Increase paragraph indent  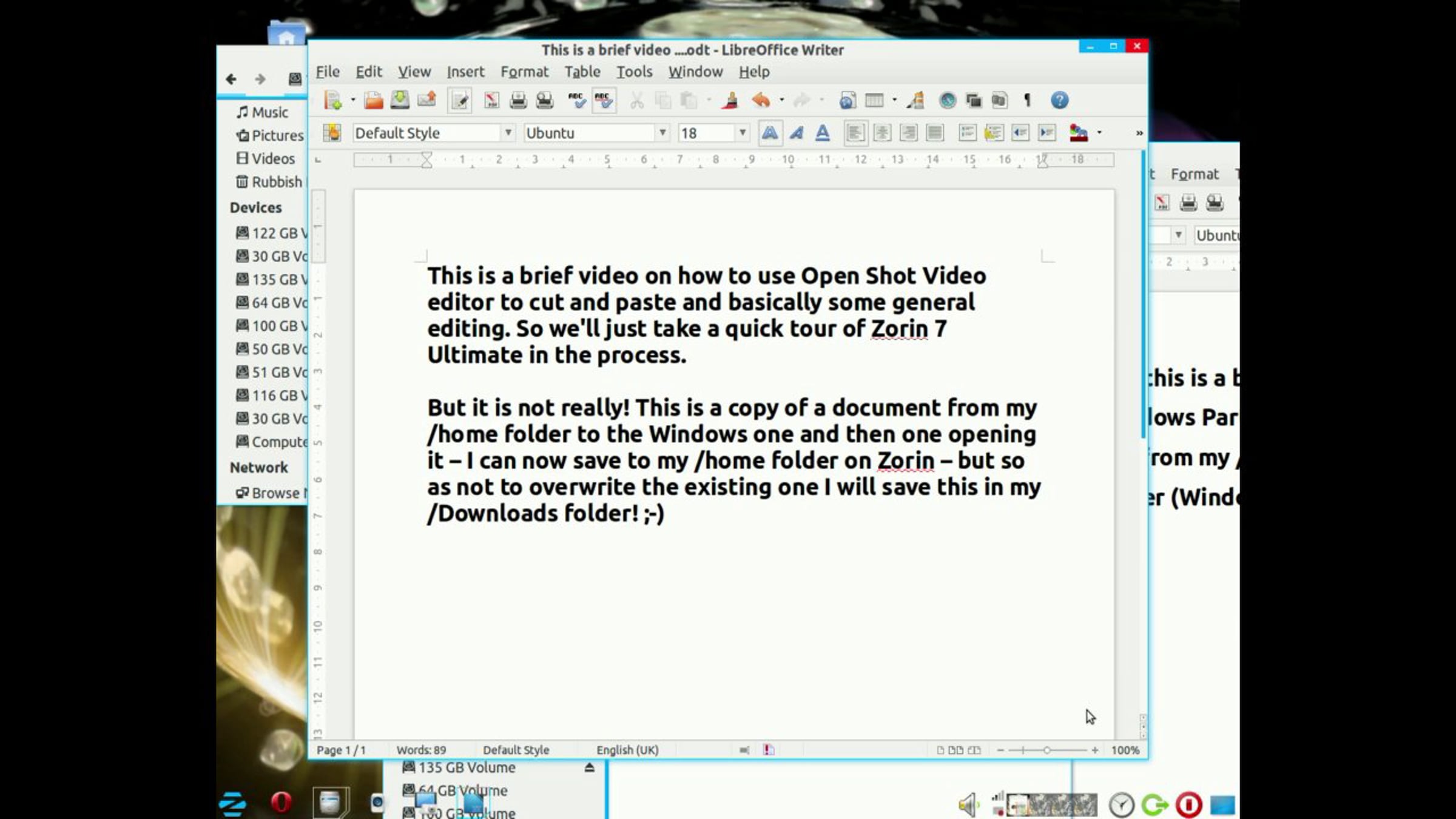[1047, 133]
